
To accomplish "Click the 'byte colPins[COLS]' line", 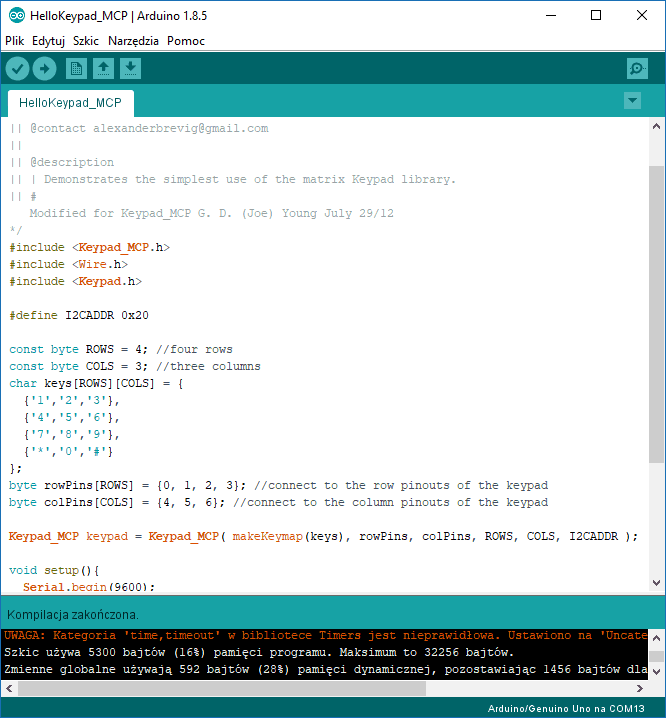I will [278, 502].
